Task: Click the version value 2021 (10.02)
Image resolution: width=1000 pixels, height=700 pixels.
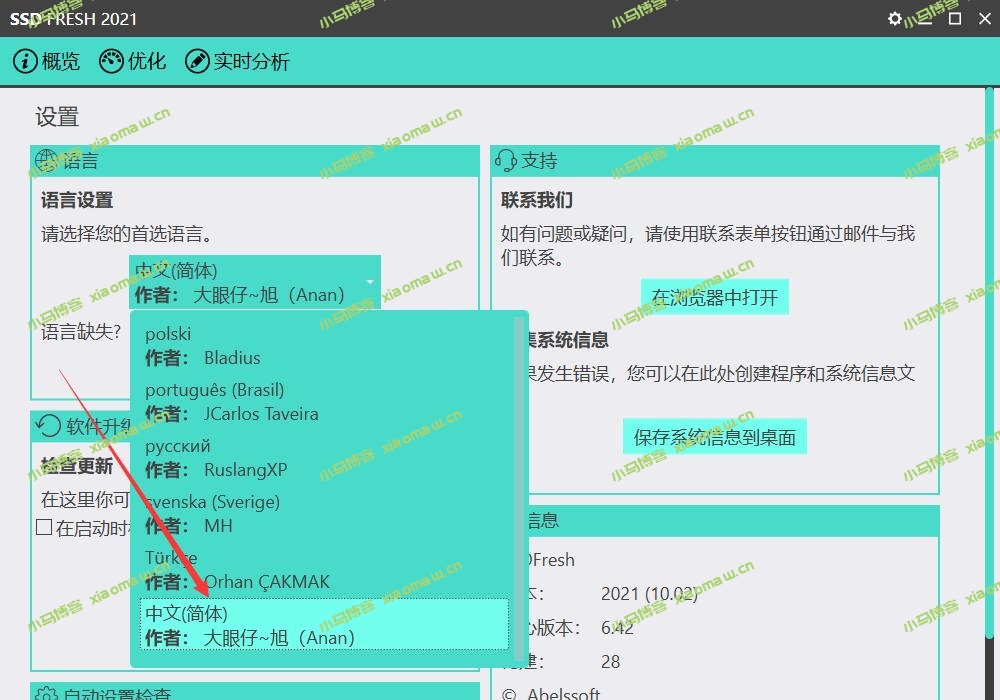Action: click(x=649, y=594)
